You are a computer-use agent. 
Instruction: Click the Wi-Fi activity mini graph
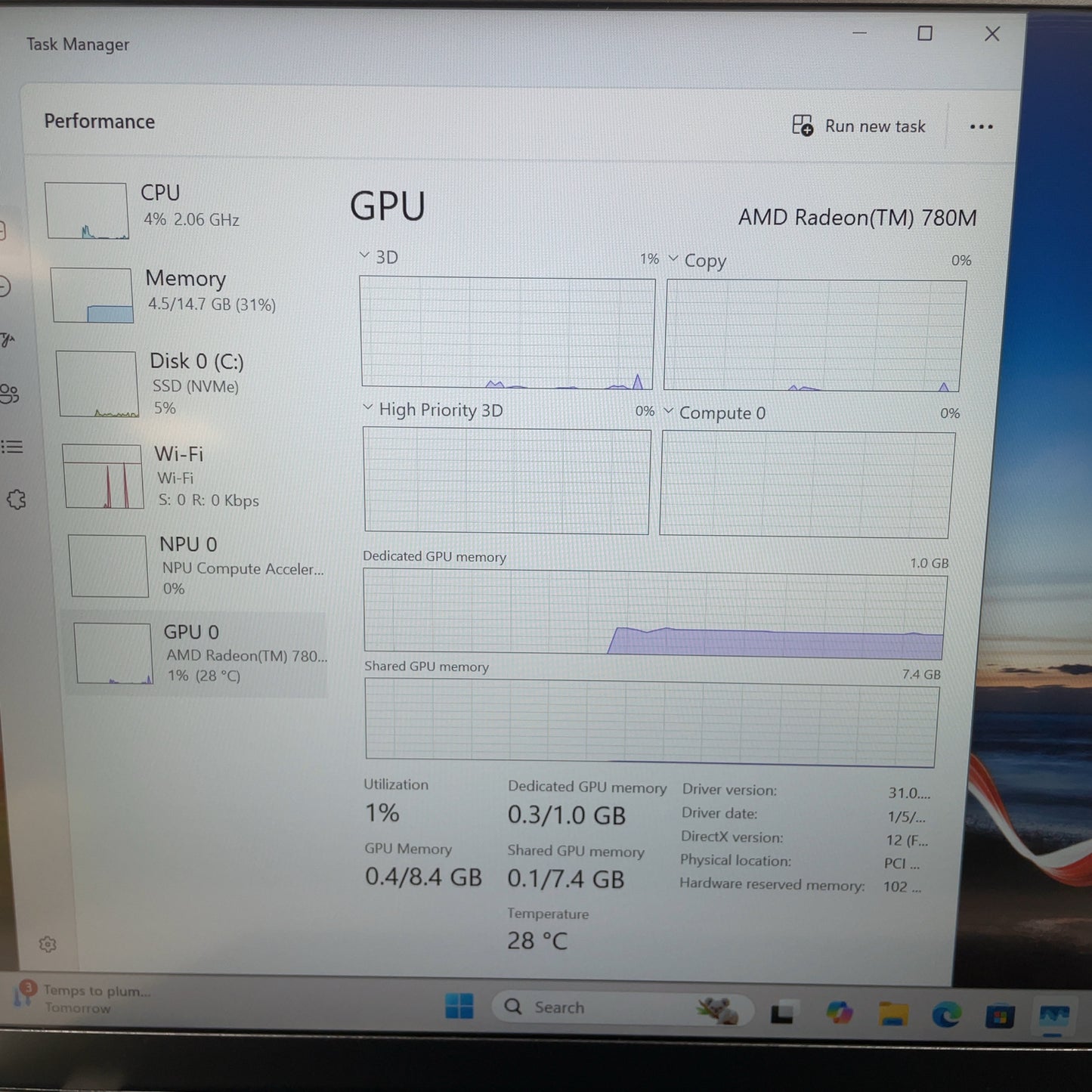pyautogui.click(x=103, y=476)
